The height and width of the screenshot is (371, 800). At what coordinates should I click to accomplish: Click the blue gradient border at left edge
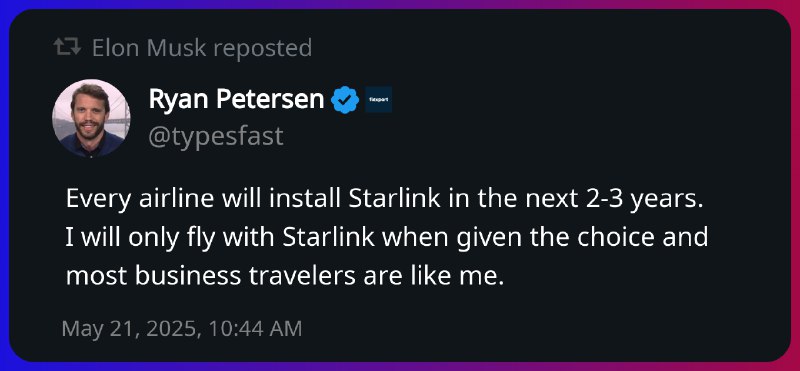pyautogui.click(x=4, y=185)
